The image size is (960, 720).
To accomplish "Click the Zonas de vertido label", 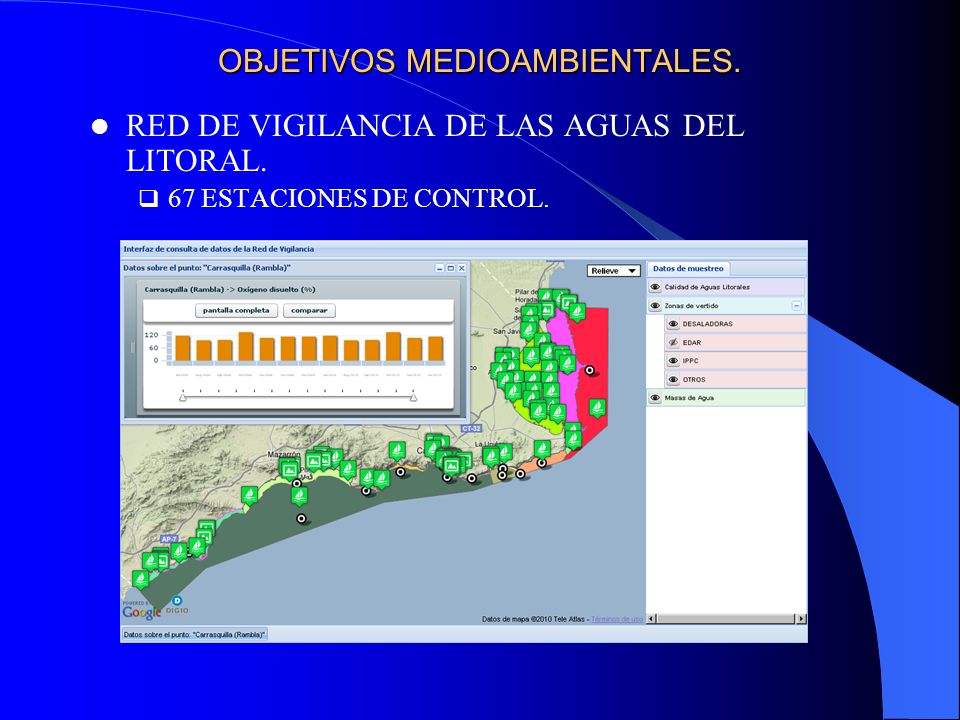I will point(691,306).
